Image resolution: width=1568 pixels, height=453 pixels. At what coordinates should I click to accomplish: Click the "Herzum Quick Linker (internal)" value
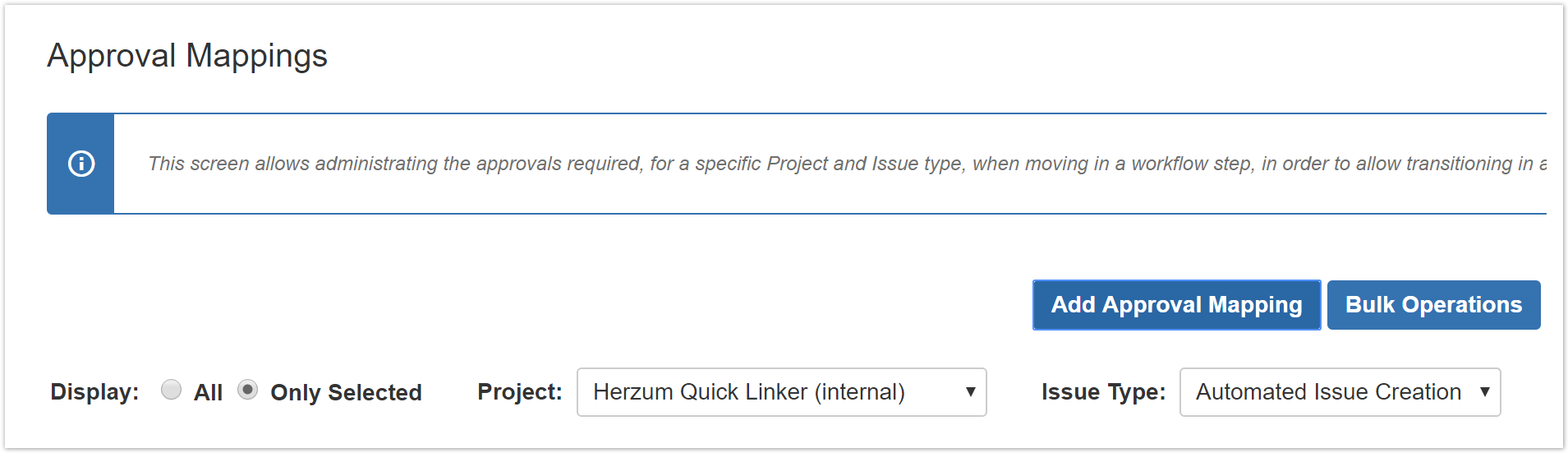tap(748, 392)
